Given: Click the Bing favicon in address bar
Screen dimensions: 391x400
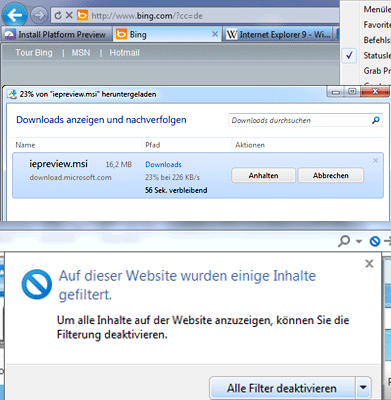Looking at the screenshot, I should [82, 15].
